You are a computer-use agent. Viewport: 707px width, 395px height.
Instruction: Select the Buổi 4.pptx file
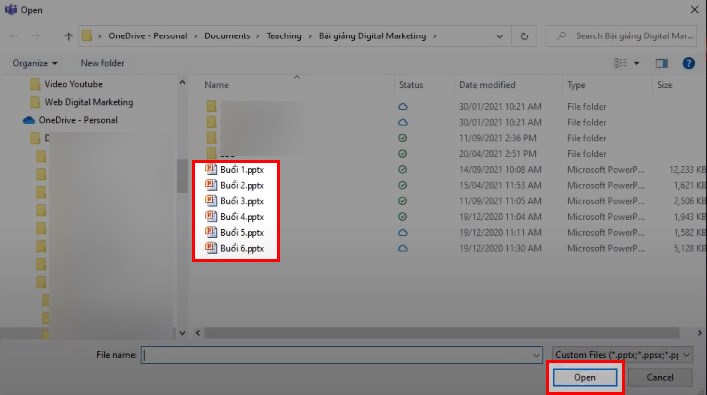click(234, 217)
